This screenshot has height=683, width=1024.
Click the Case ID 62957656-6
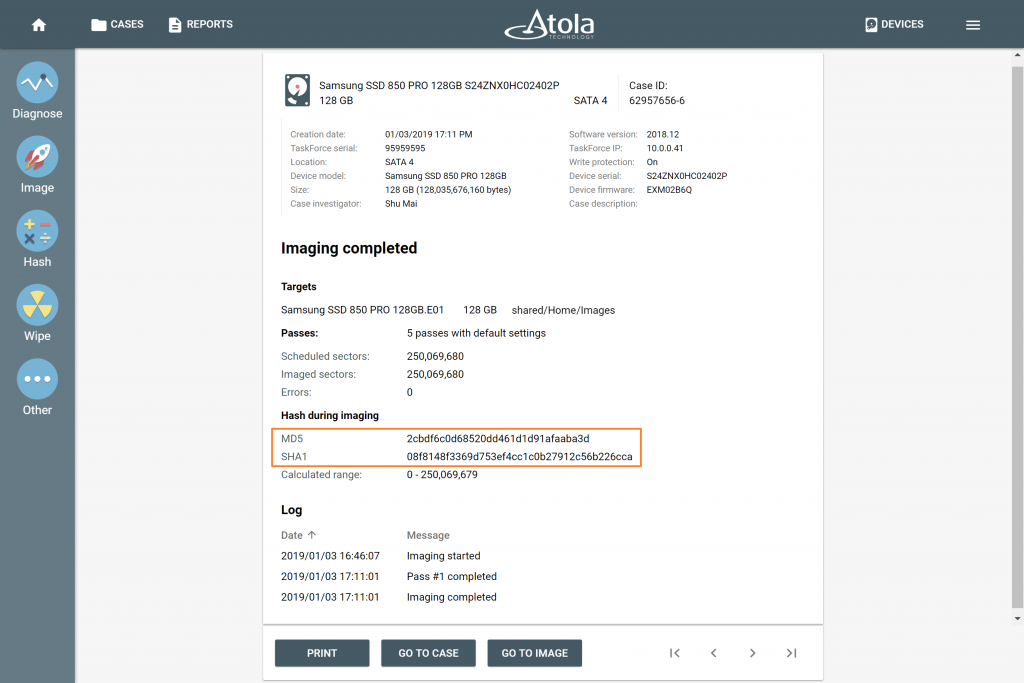[656, 101]
